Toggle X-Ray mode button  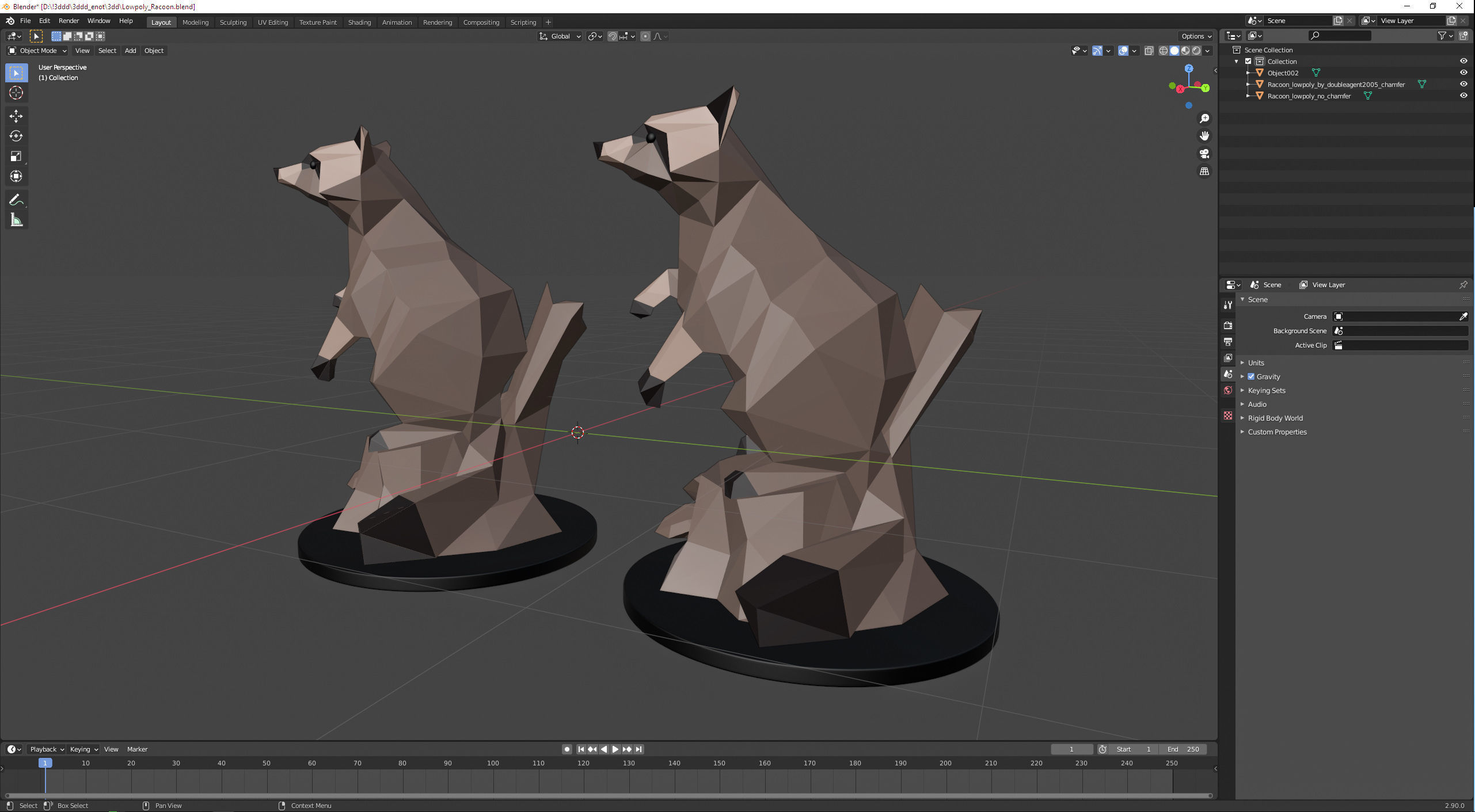click(x=1149, y=51)
